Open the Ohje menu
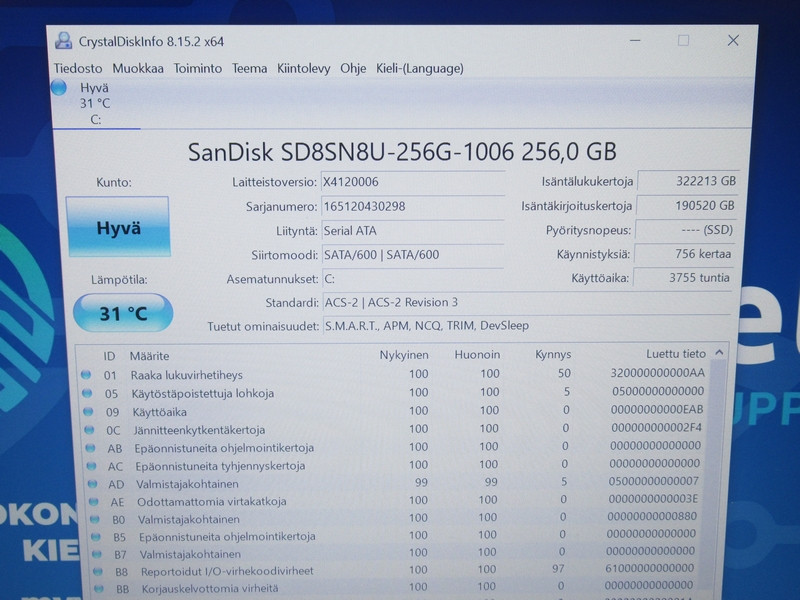Image resolution: width=800 pixels, height=600 pixels. 353,68
